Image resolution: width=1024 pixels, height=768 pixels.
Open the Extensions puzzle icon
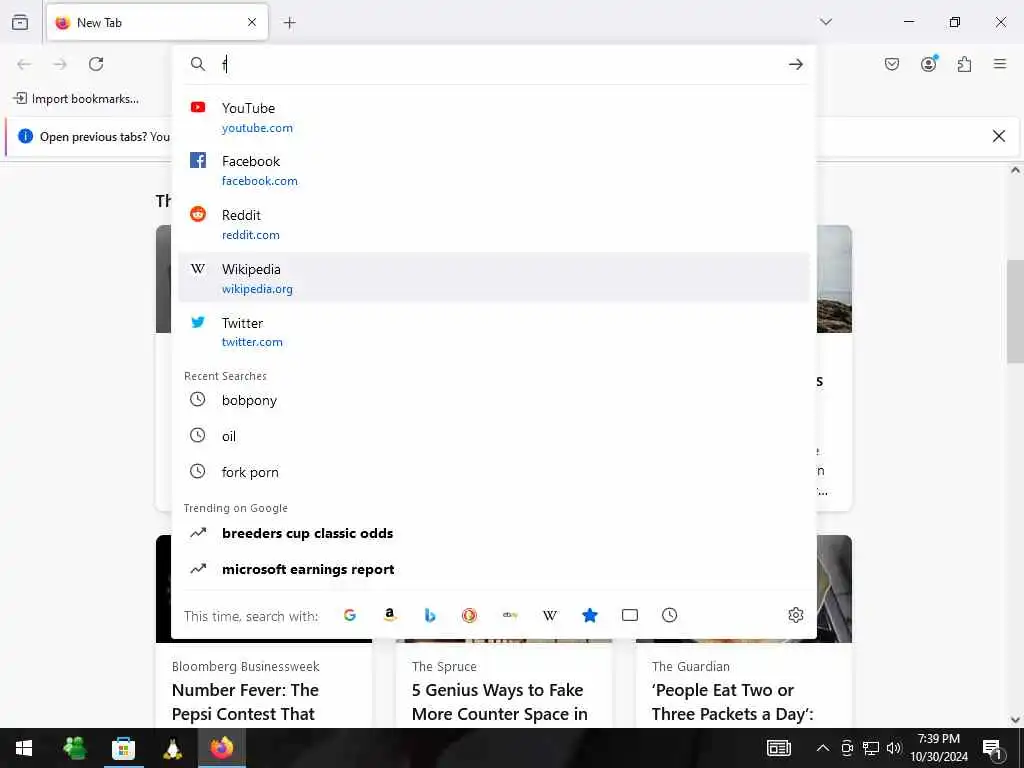click(x=964, y=64)
